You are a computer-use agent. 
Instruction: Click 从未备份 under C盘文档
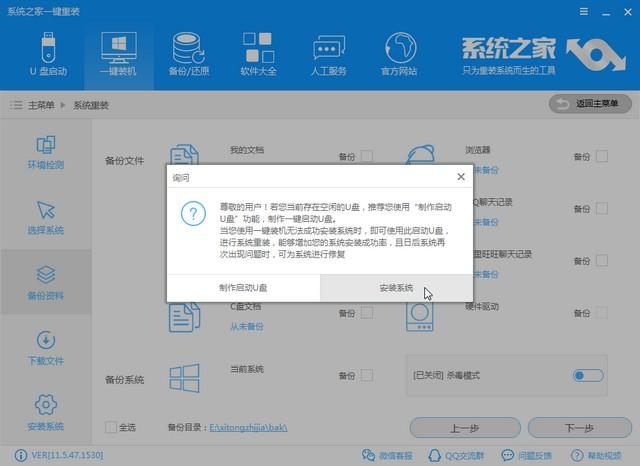tap(247, 326)
